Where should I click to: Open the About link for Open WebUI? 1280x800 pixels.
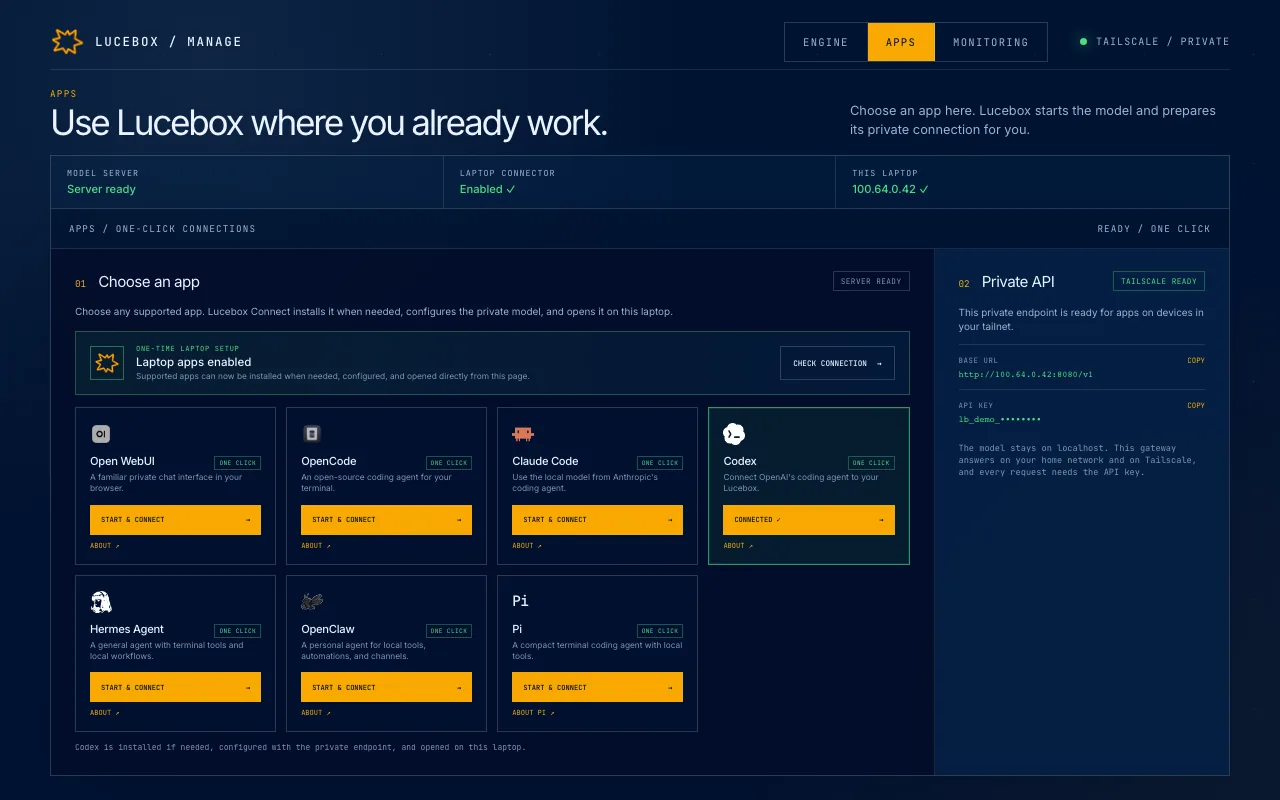coord(105,546)
